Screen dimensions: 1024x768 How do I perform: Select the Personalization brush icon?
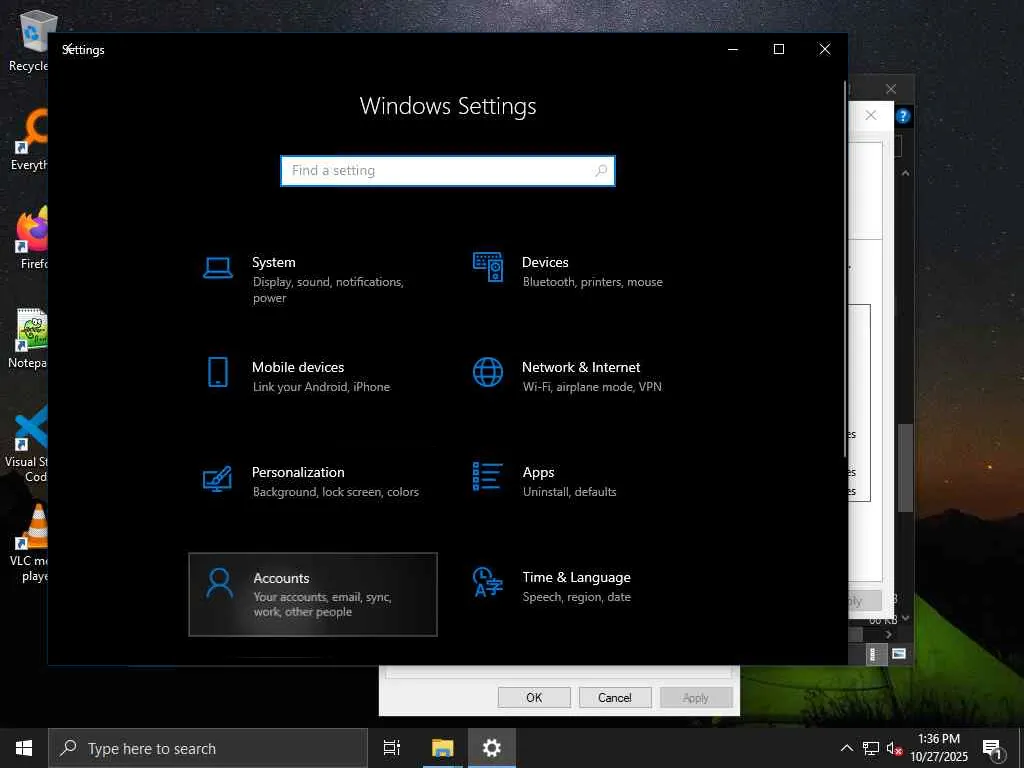coord(217,478)
